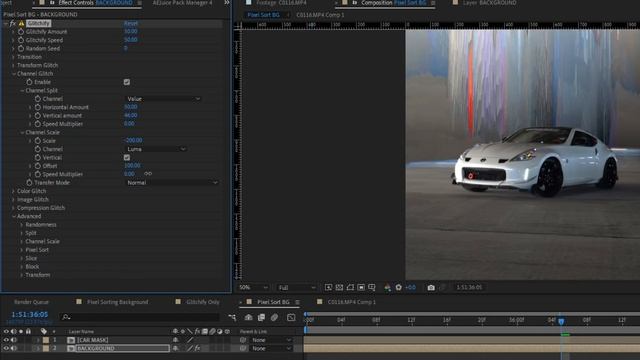Click the expression link icon near Speed Multiplier
The height and width of the screenshot is (360, 640).
[148, 174]
